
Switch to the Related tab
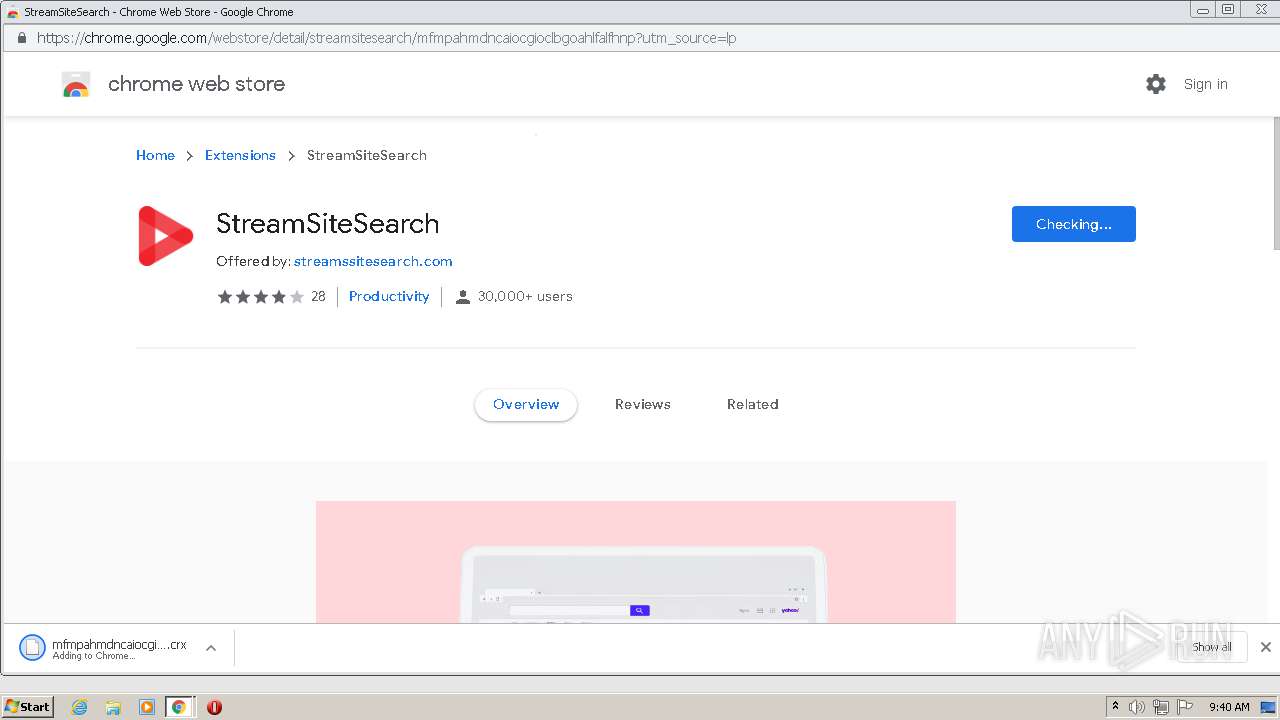tap(753, 404)
